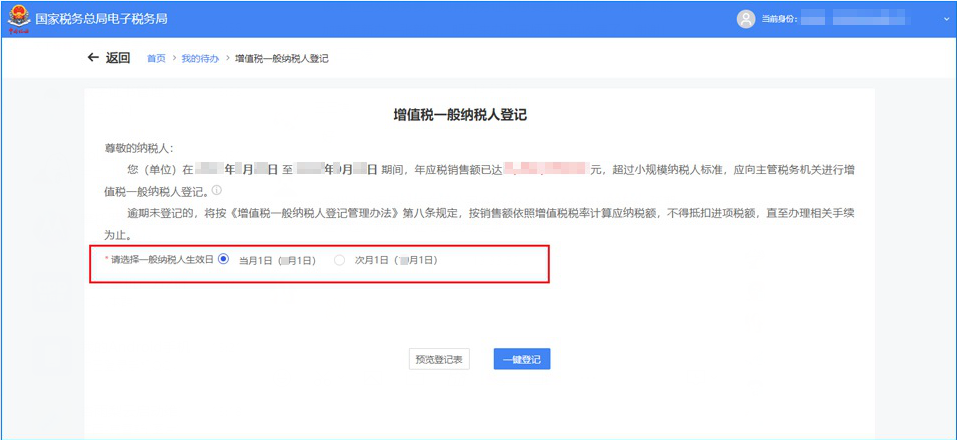The image size is (957, 440).
Task: Click the 增值税一般纳税人登记 breadcrumb item
Action: [x=281, y=59]
